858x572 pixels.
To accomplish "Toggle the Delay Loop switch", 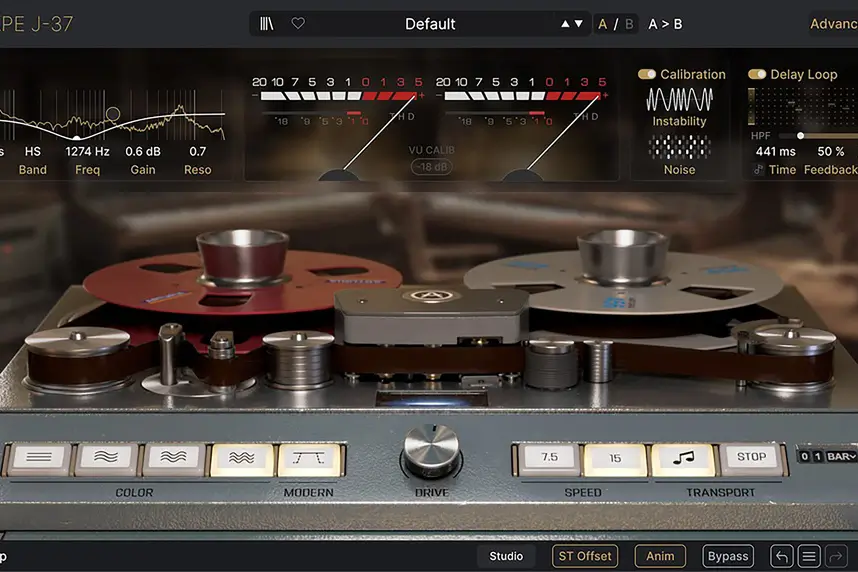I will 757,74.
